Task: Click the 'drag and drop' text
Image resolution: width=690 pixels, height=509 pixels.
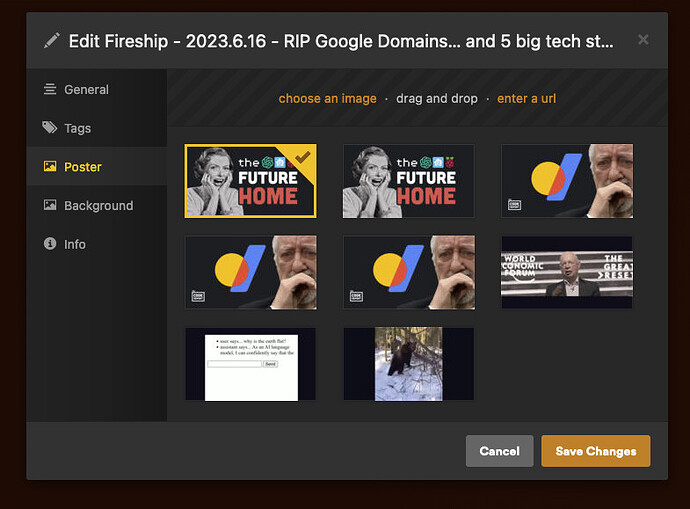Action: pos(437,99)
